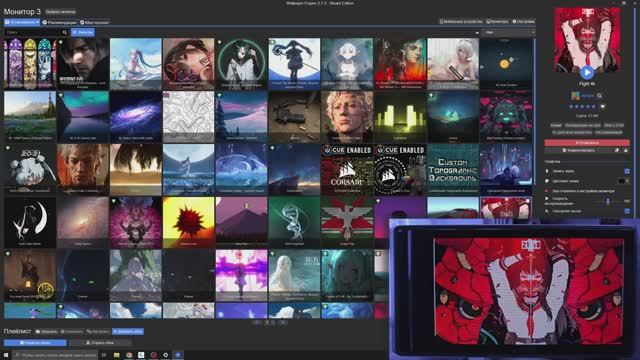Viewport: 640px width, 360px height.
Task: Click the magnifier icon next to the author name
Action: point(599,96)
